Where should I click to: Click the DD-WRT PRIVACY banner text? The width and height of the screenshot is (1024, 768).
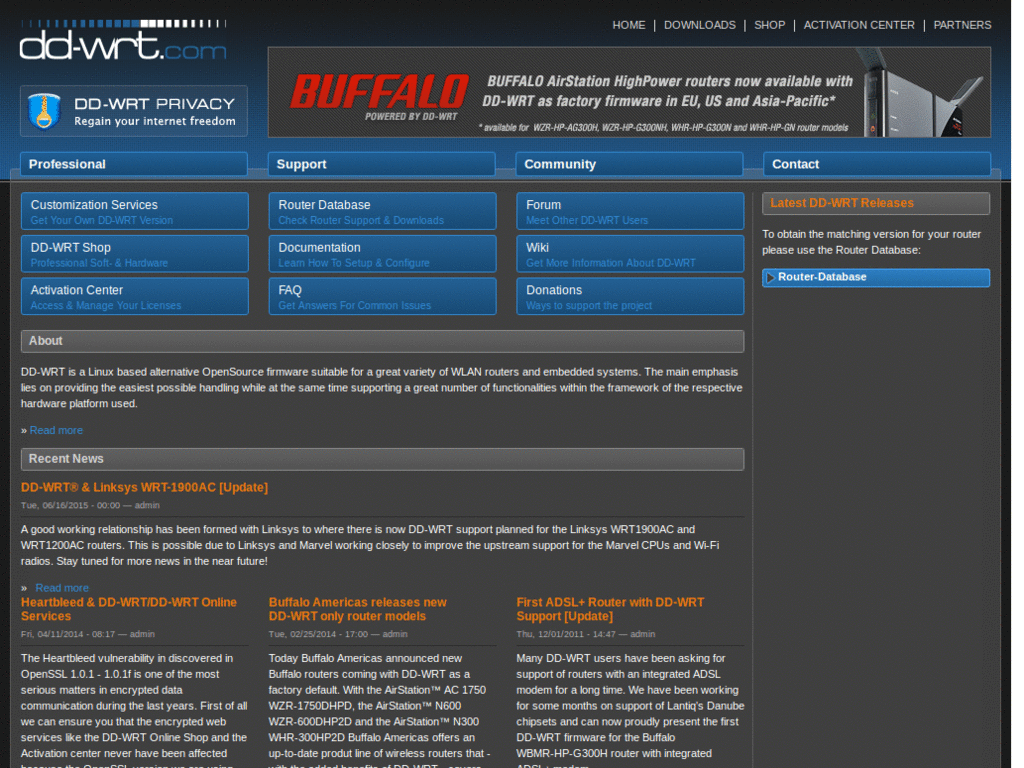click(x=154, y=104)
